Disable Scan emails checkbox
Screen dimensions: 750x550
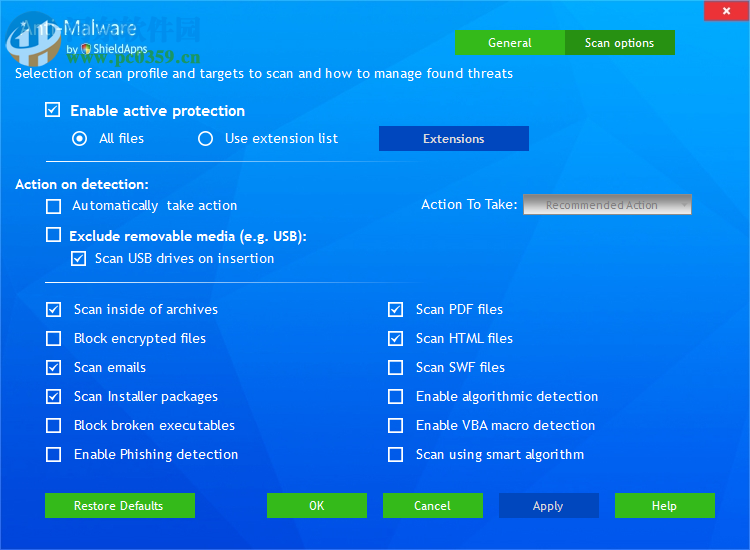point(54,368)
